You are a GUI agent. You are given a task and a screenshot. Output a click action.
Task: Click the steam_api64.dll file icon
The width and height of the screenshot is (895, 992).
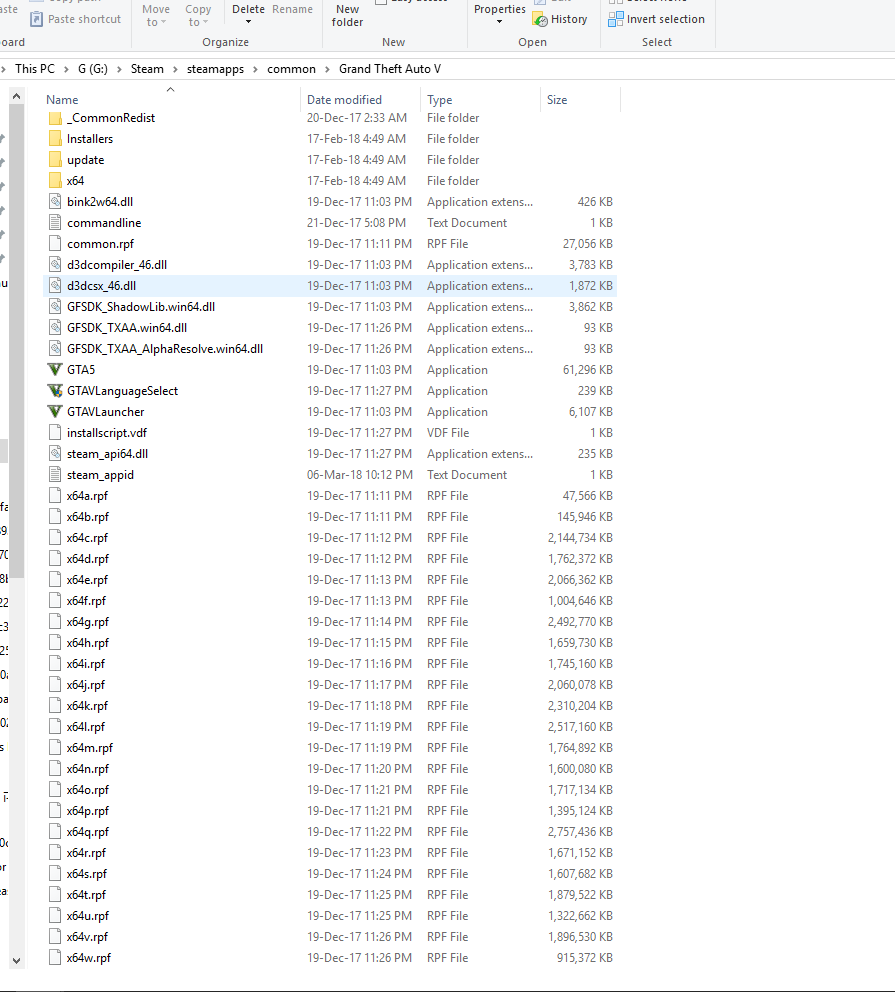(x=55, y=454)
